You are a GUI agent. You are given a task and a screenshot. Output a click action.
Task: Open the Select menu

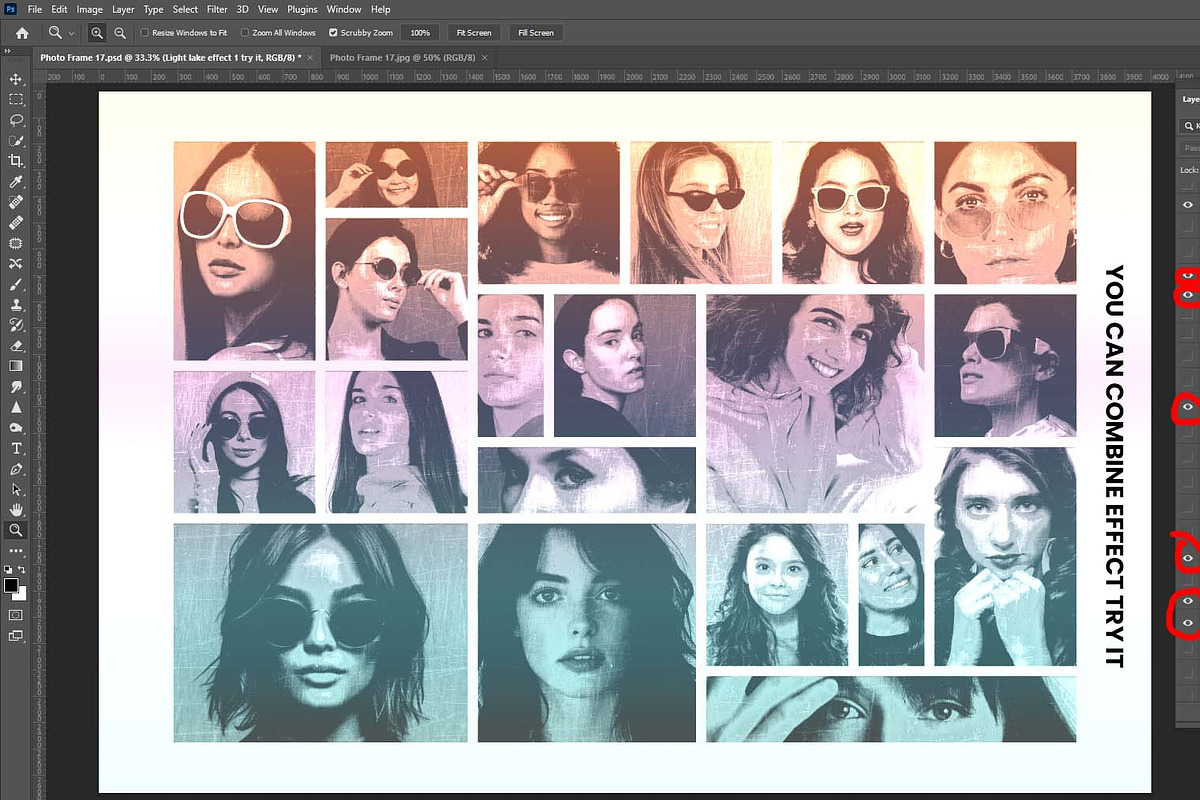point(185,9)
